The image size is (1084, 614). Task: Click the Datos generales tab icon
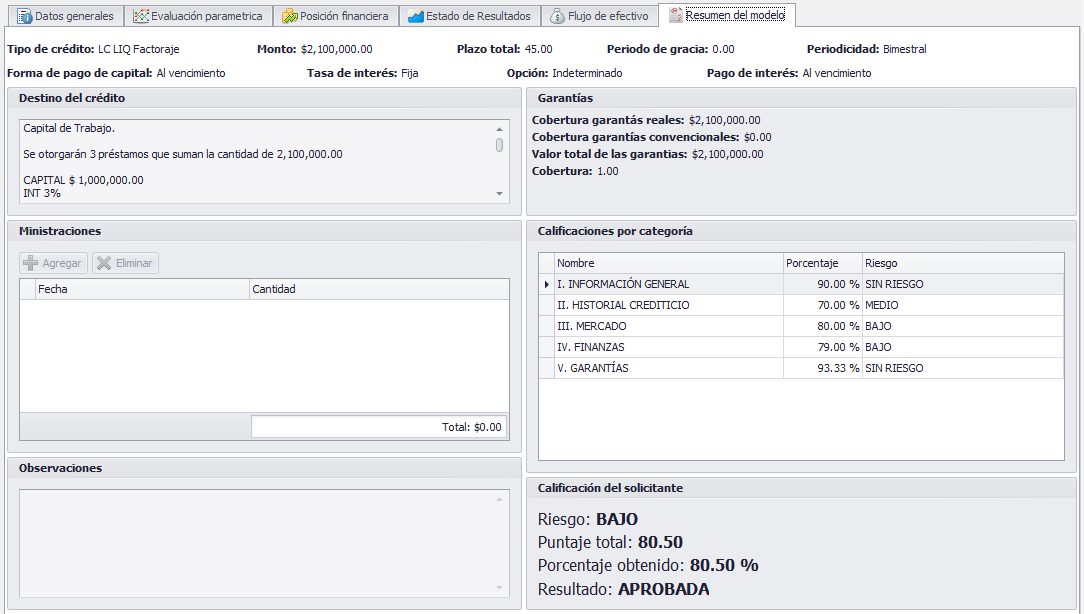tap(25, 16)
